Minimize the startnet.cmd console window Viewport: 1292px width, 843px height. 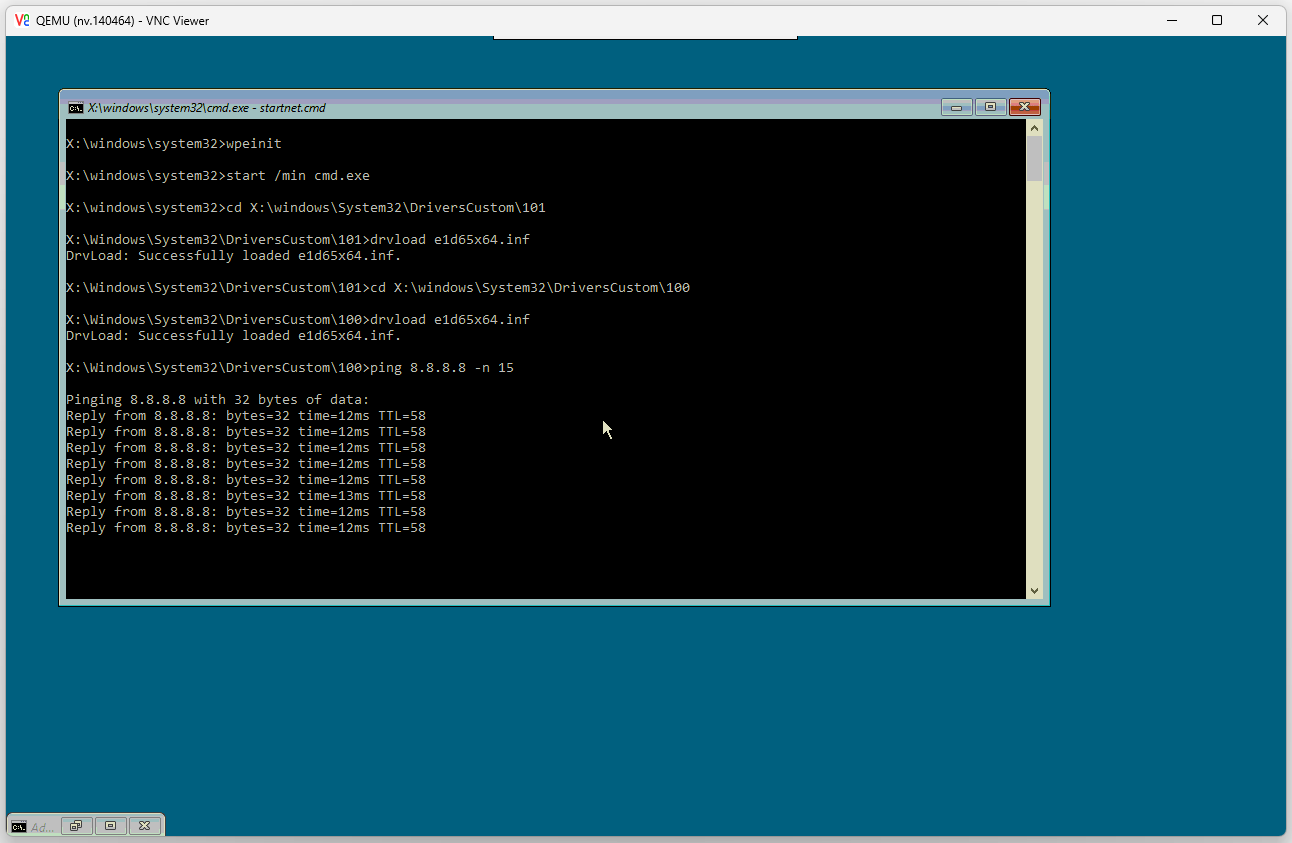click(x=956, y=108)
